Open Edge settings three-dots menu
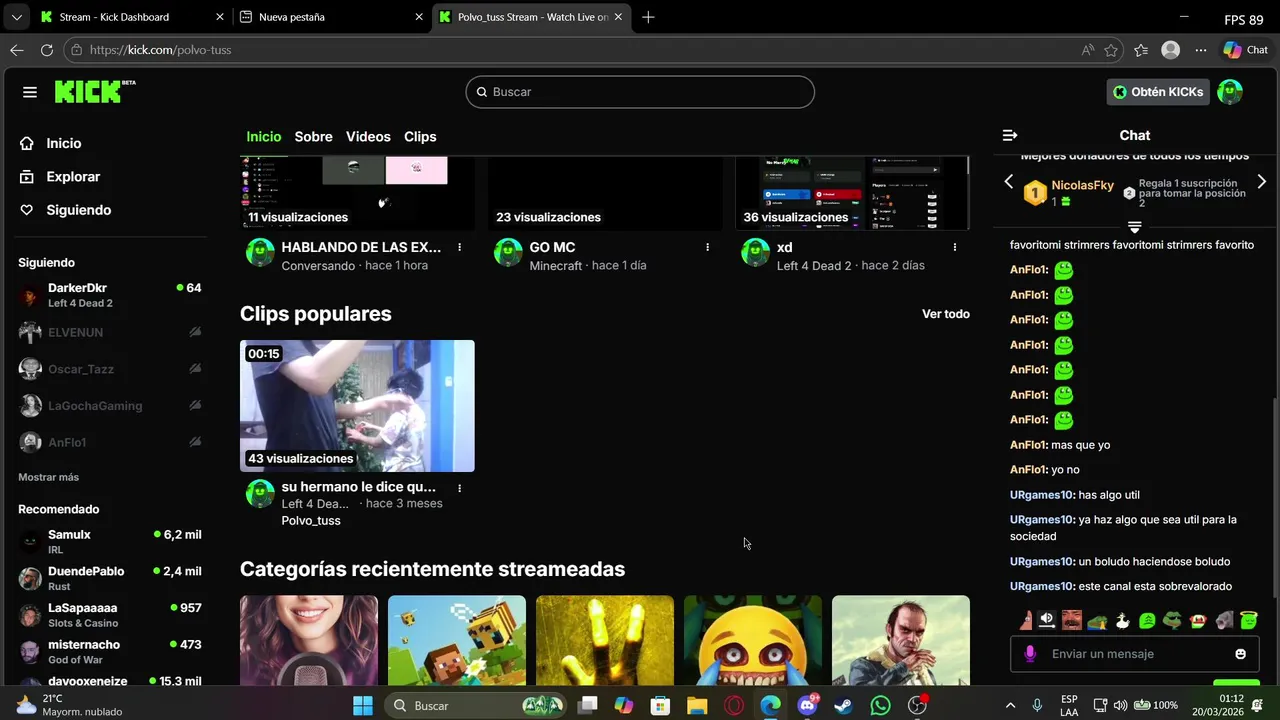 [1201, 50]
